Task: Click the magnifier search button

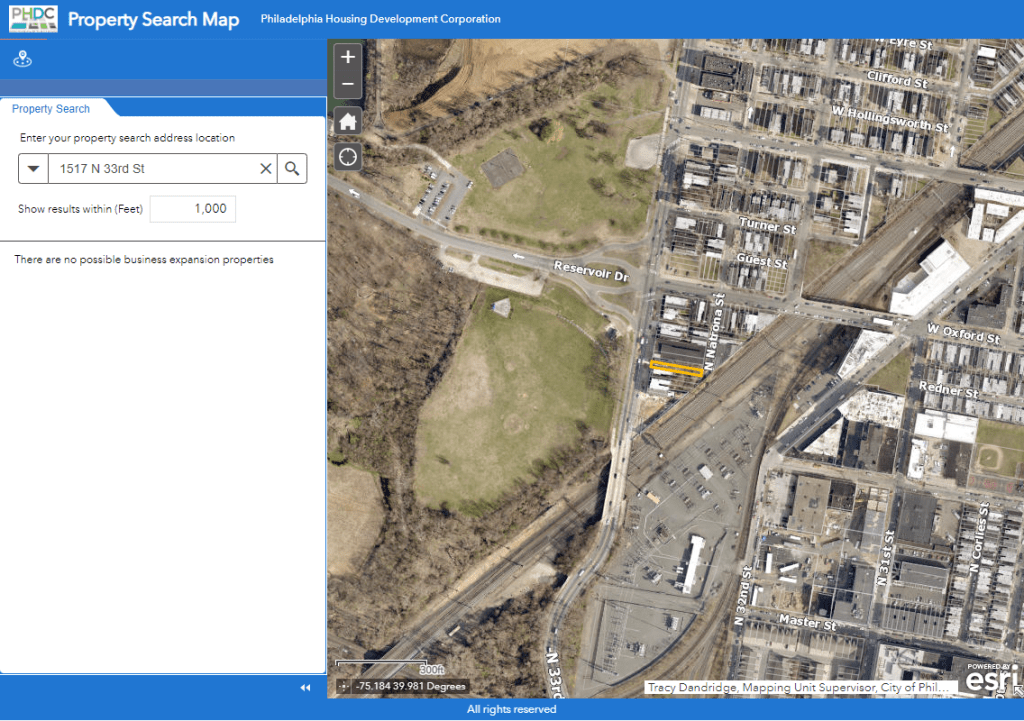Action: pos(292,169)
